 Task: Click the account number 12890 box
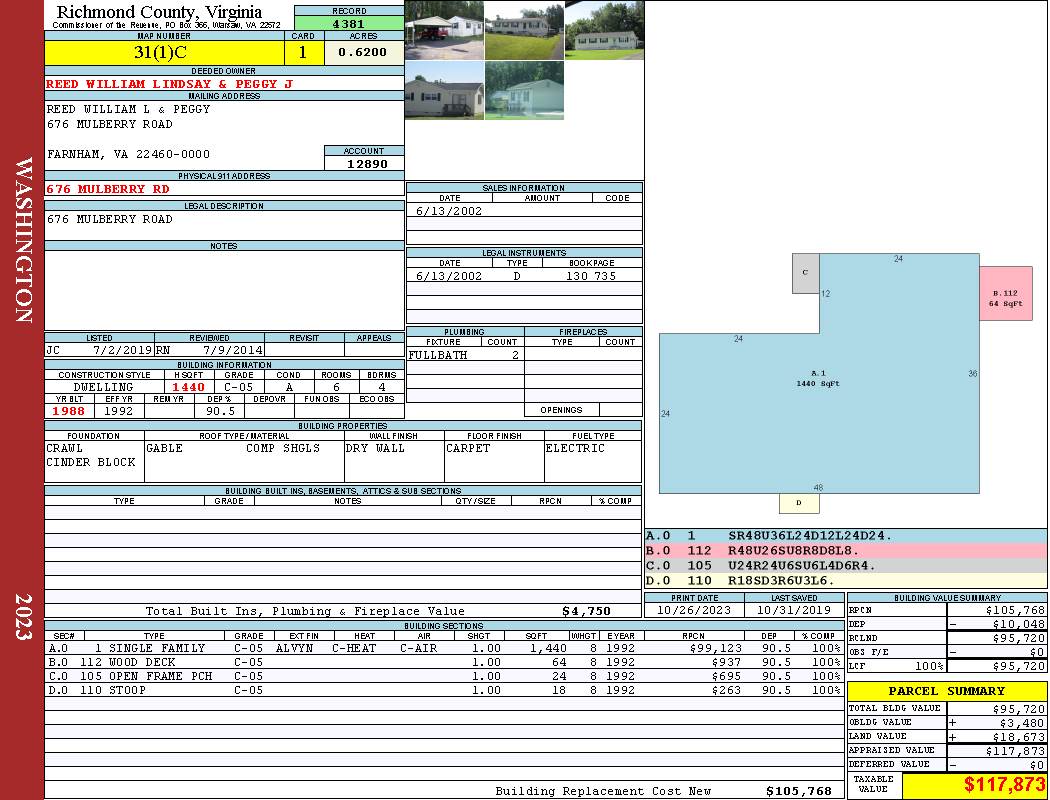[365, 164]
